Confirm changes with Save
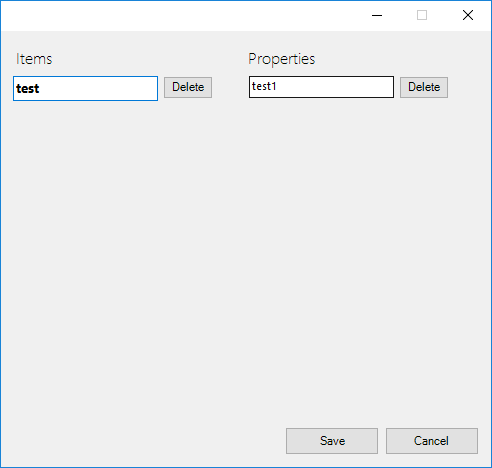492x468 pixels. 332,441
